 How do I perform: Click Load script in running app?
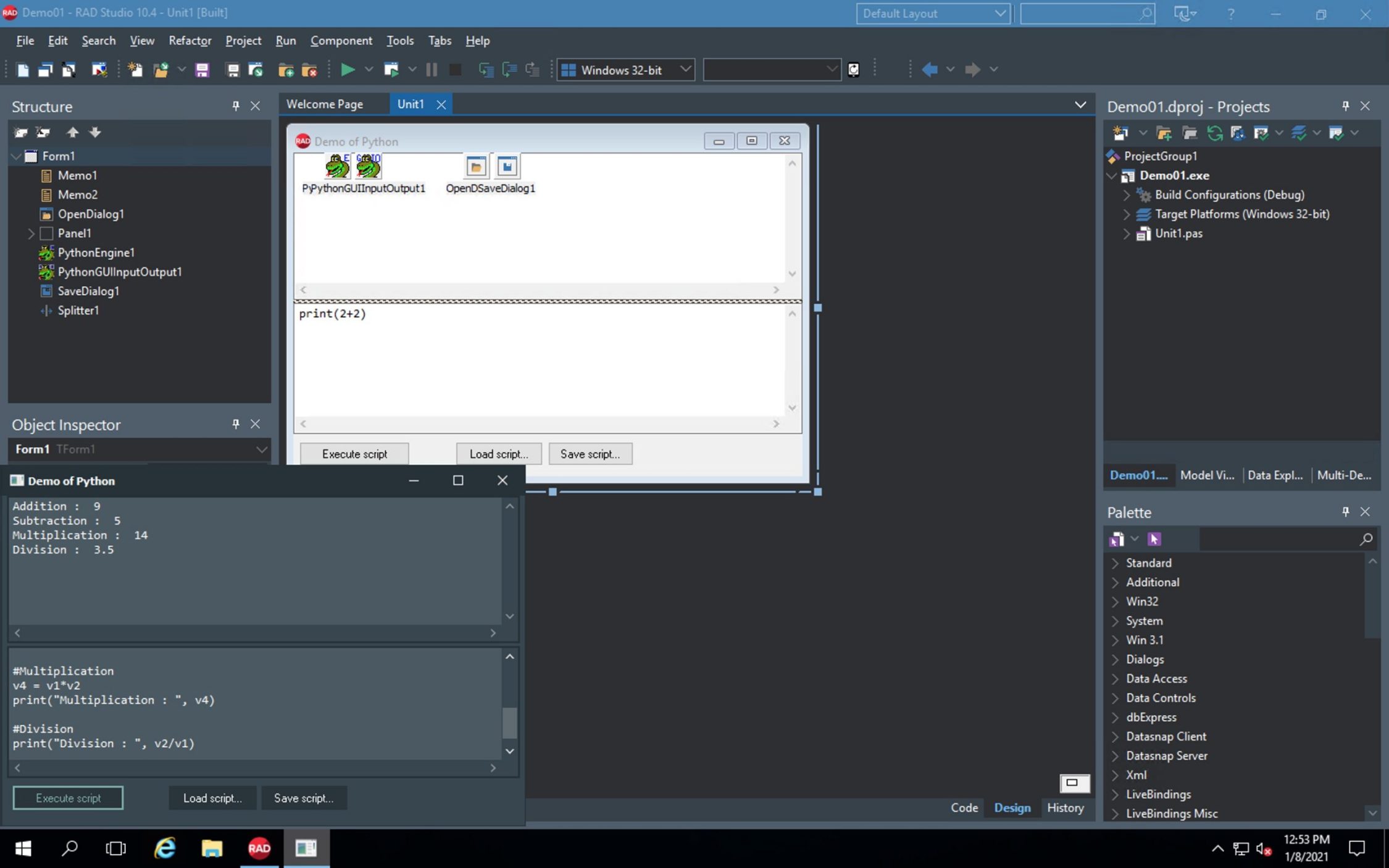point(212,798)
